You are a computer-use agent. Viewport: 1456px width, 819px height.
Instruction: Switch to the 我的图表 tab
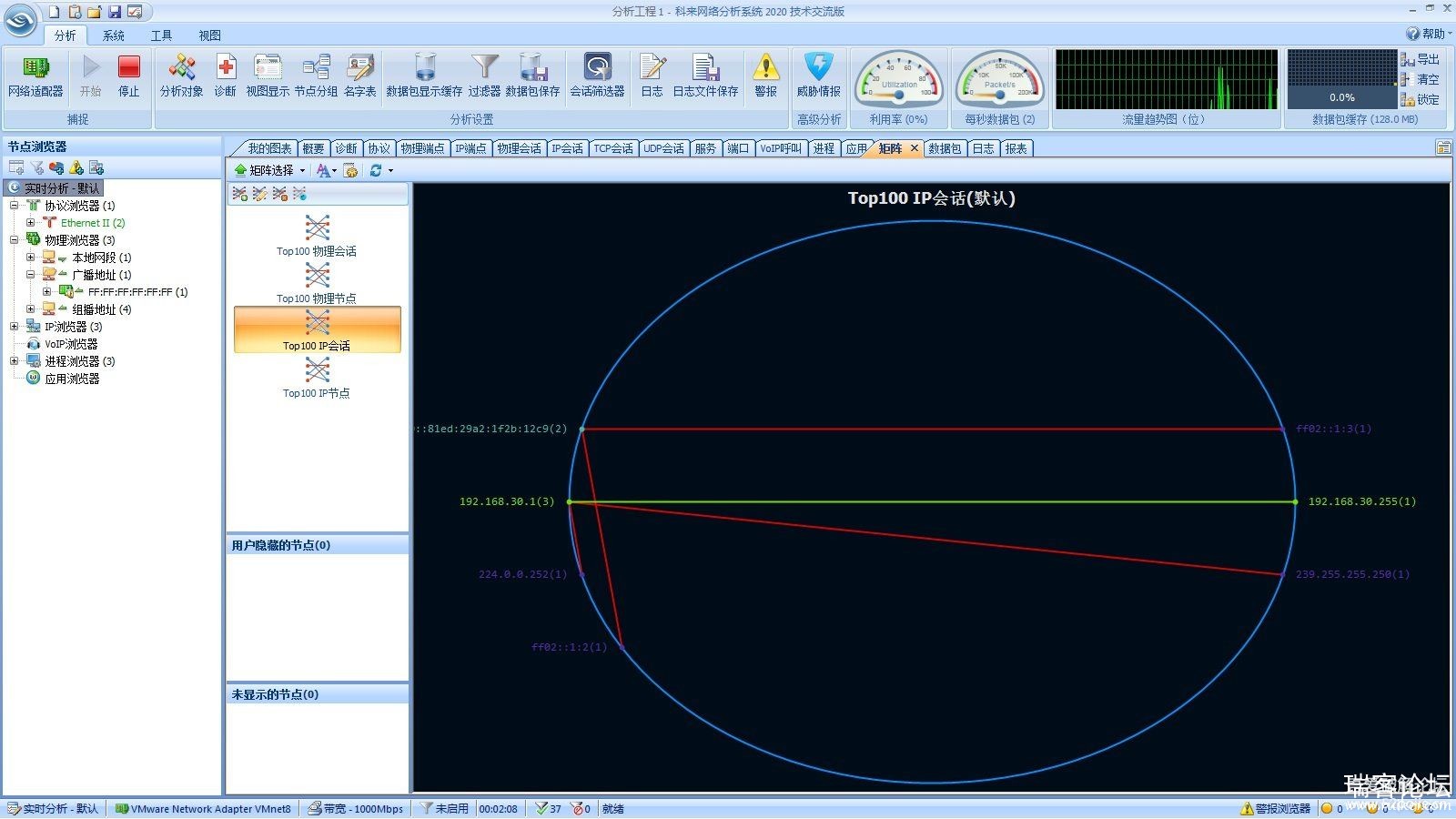[268, 148]
